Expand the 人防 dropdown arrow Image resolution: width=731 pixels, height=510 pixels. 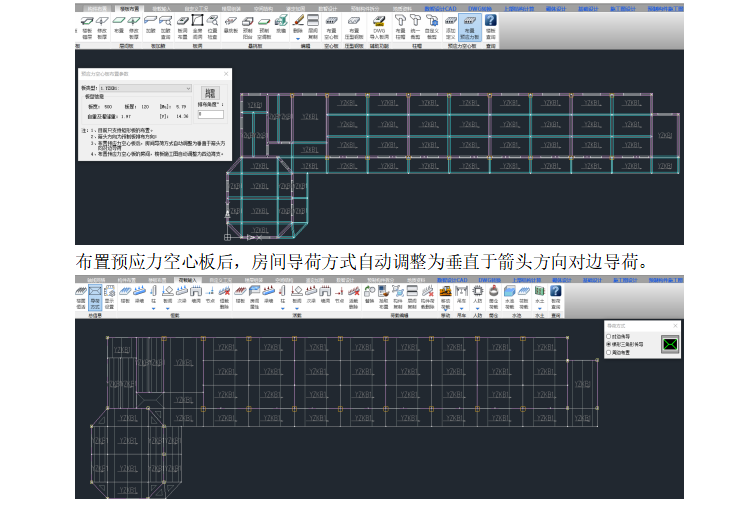click(477, 309)
